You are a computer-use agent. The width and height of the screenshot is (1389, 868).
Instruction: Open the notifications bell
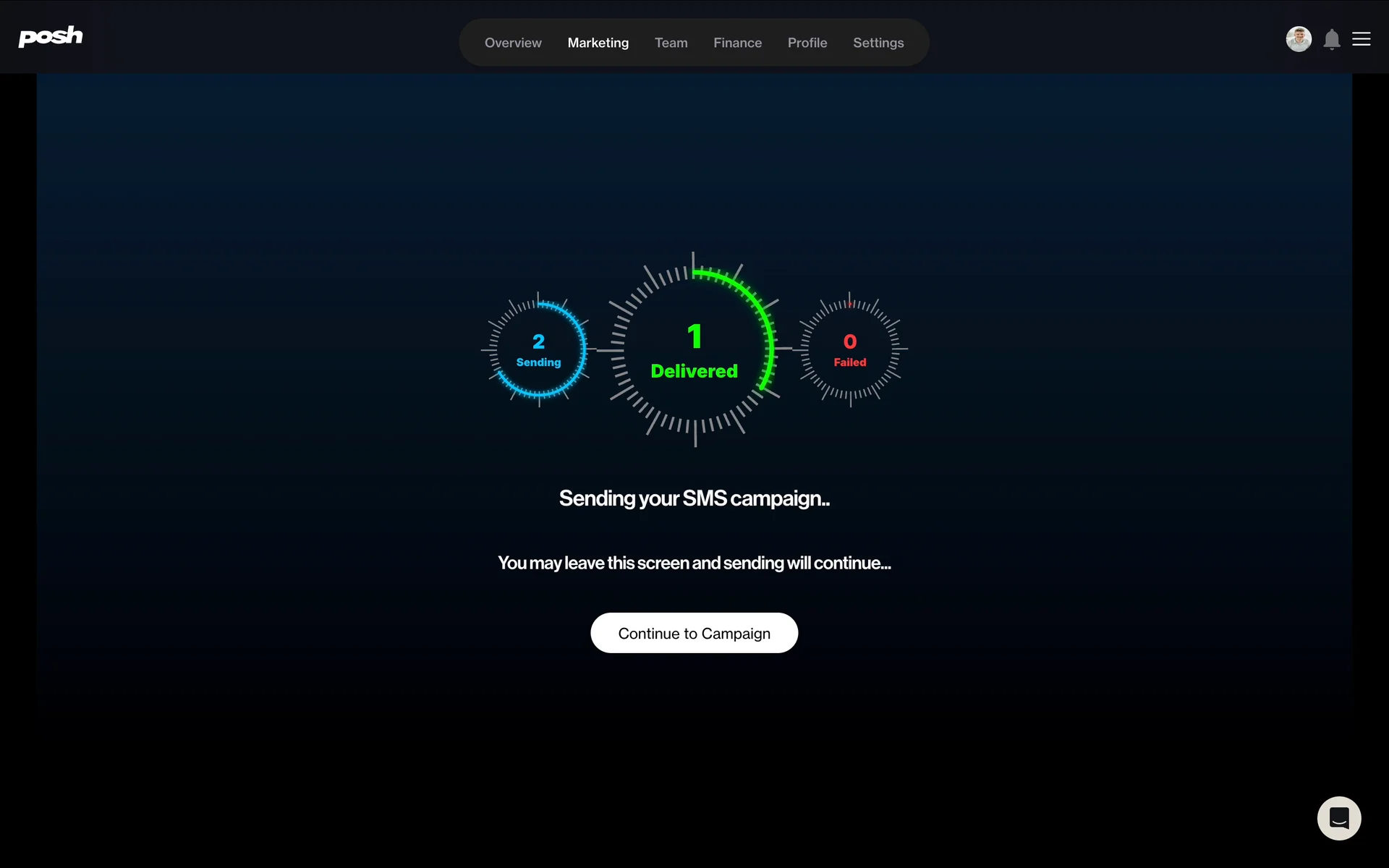[x=1332, y=39]
